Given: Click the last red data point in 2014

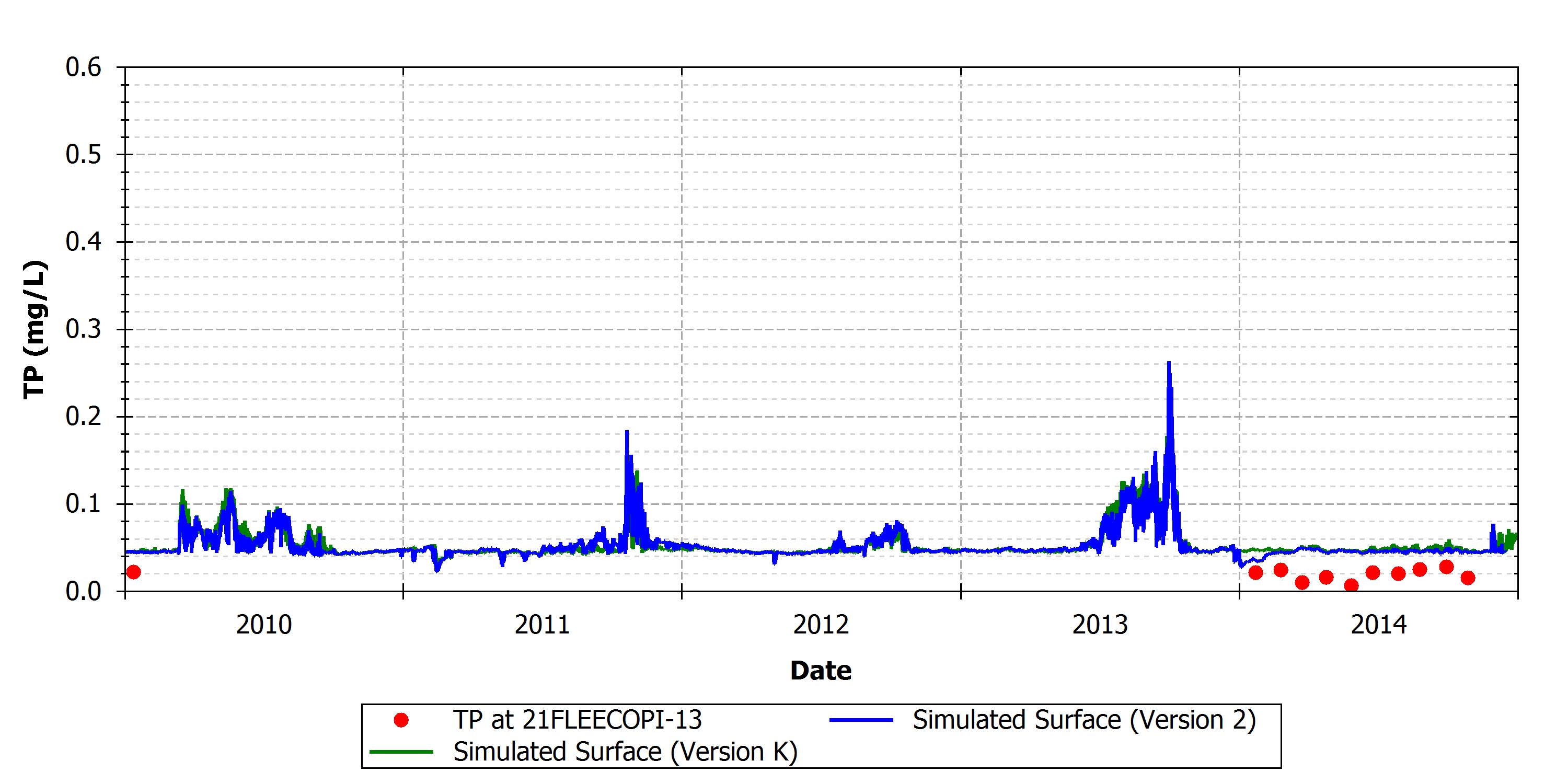Looking at the screenshot, I should (x=1468, y=578).
